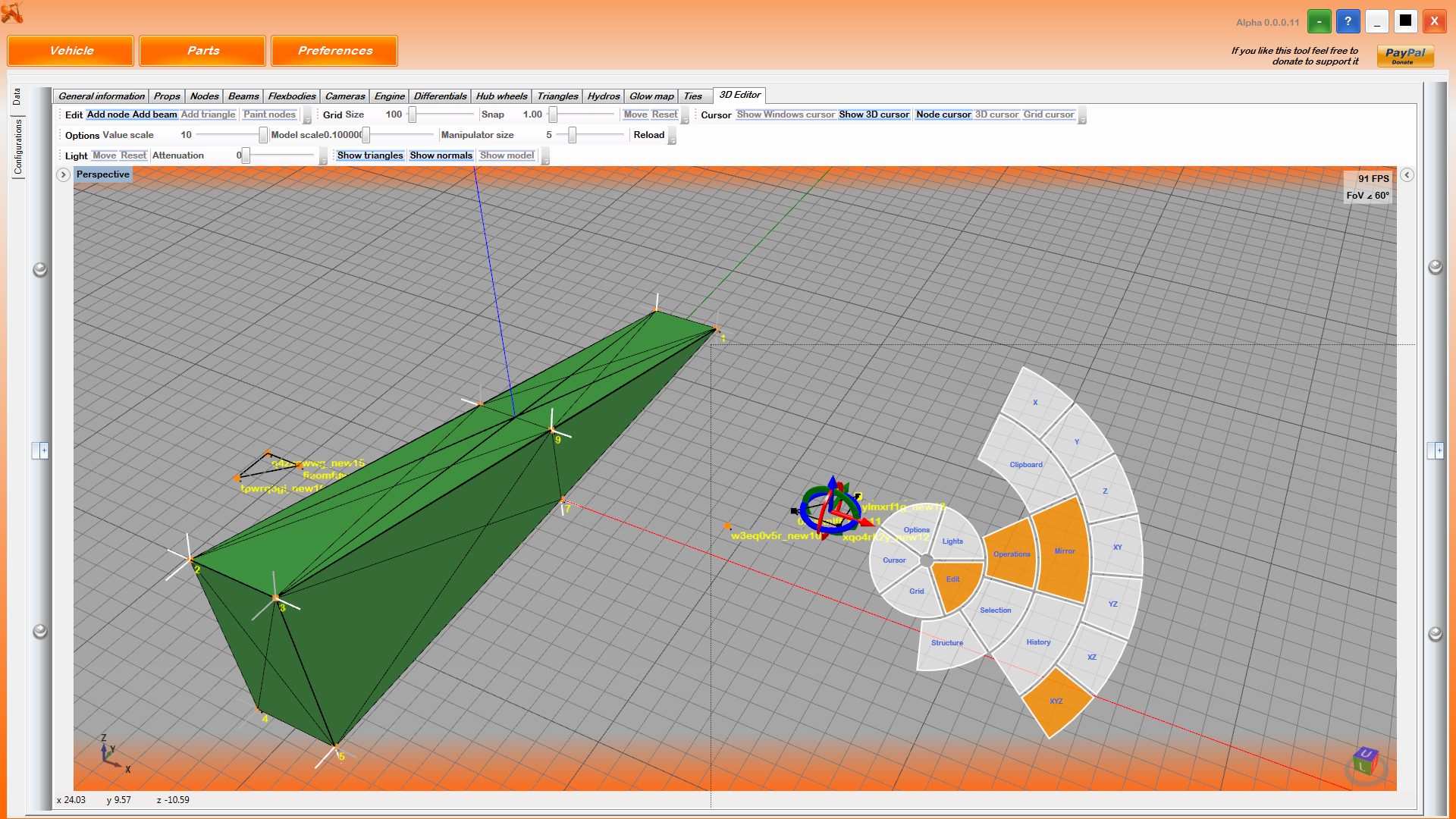Toggle Show triangles option

tap(369, 155)
